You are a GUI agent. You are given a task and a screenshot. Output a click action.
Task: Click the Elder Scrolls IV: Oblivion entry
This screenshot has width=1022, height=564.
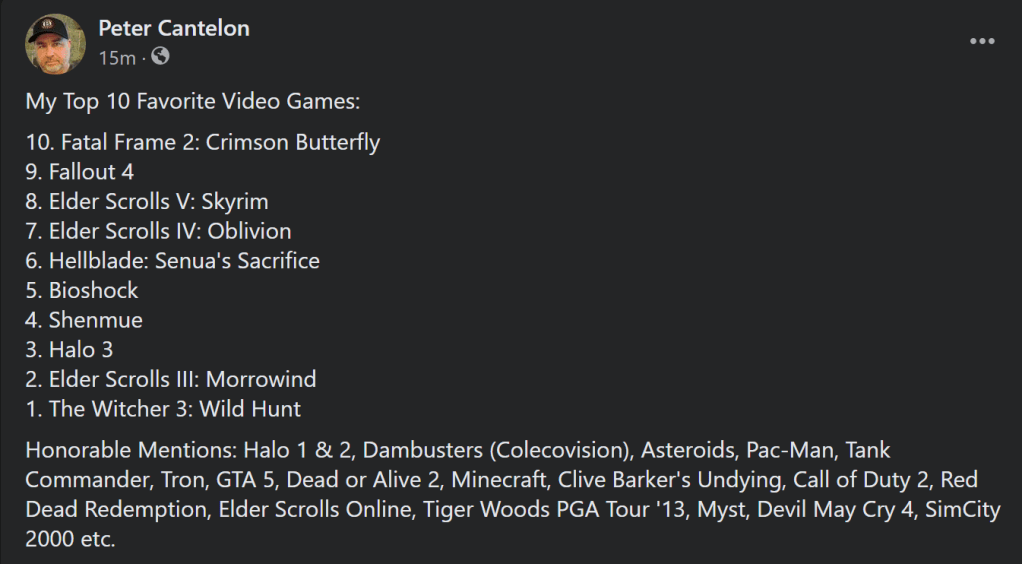(x=158, y=231)
